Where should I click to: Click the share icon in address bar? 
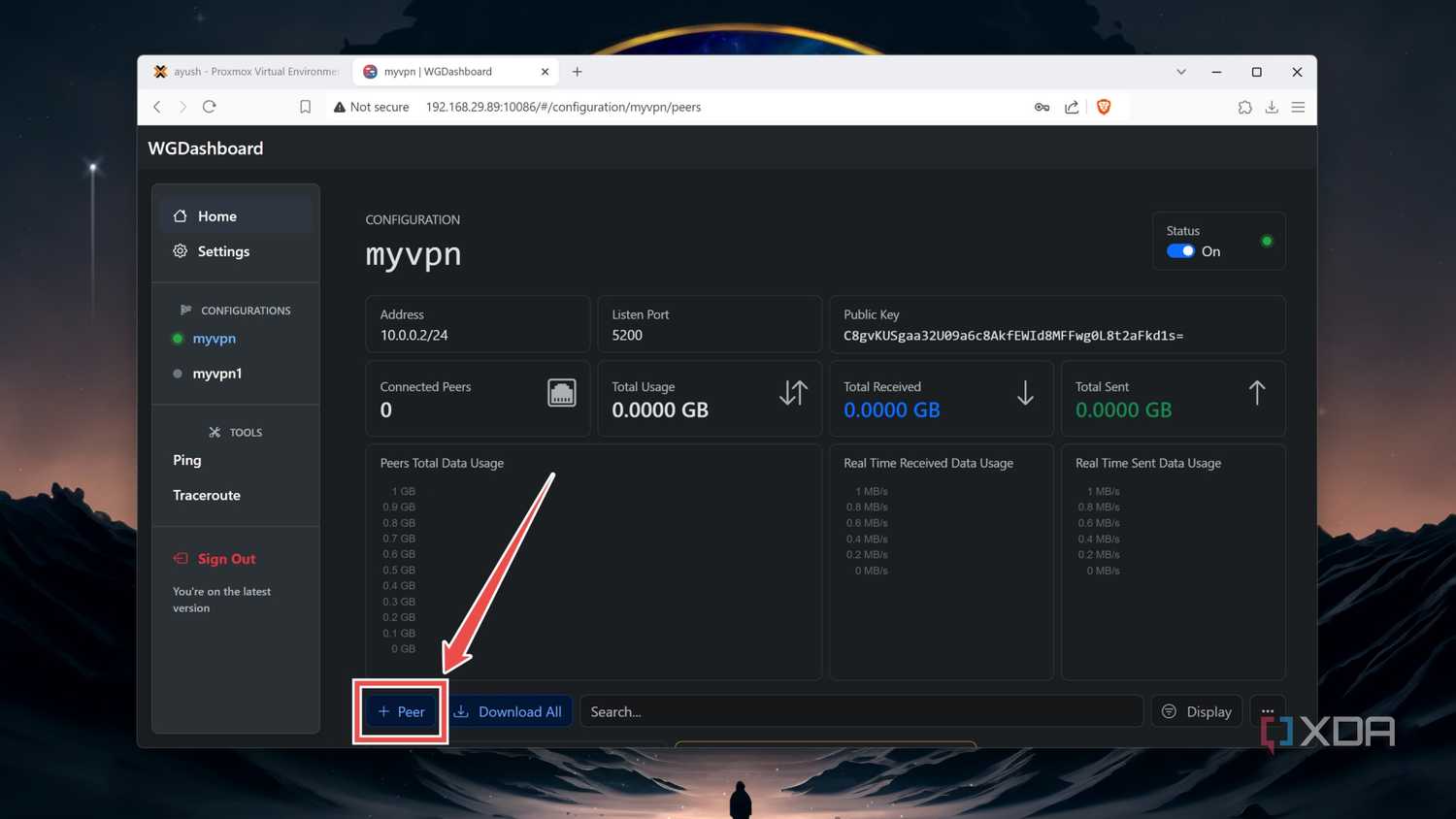click(1072, 107)
